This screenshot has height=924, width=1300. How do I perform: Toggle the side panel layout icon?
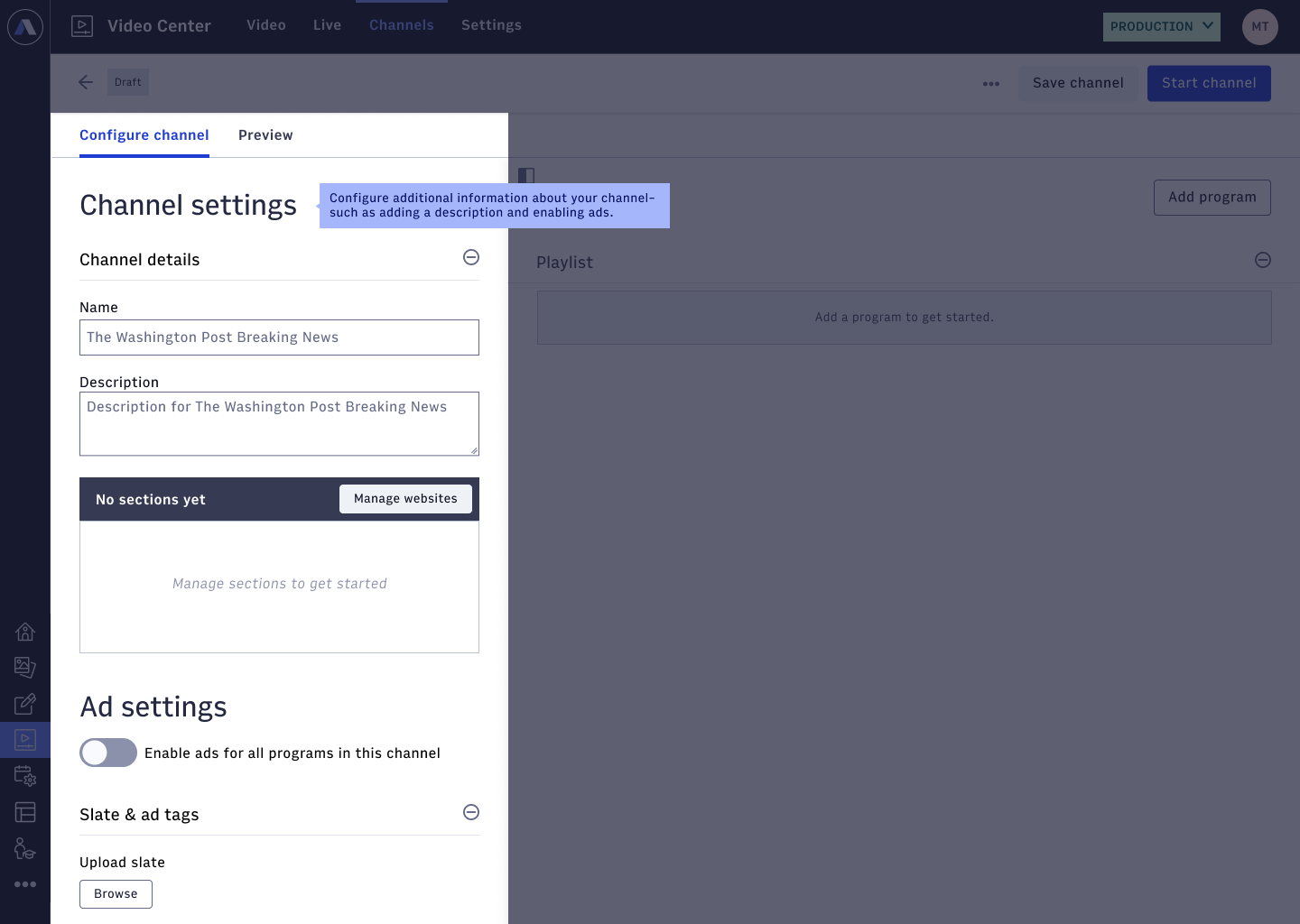526,175
